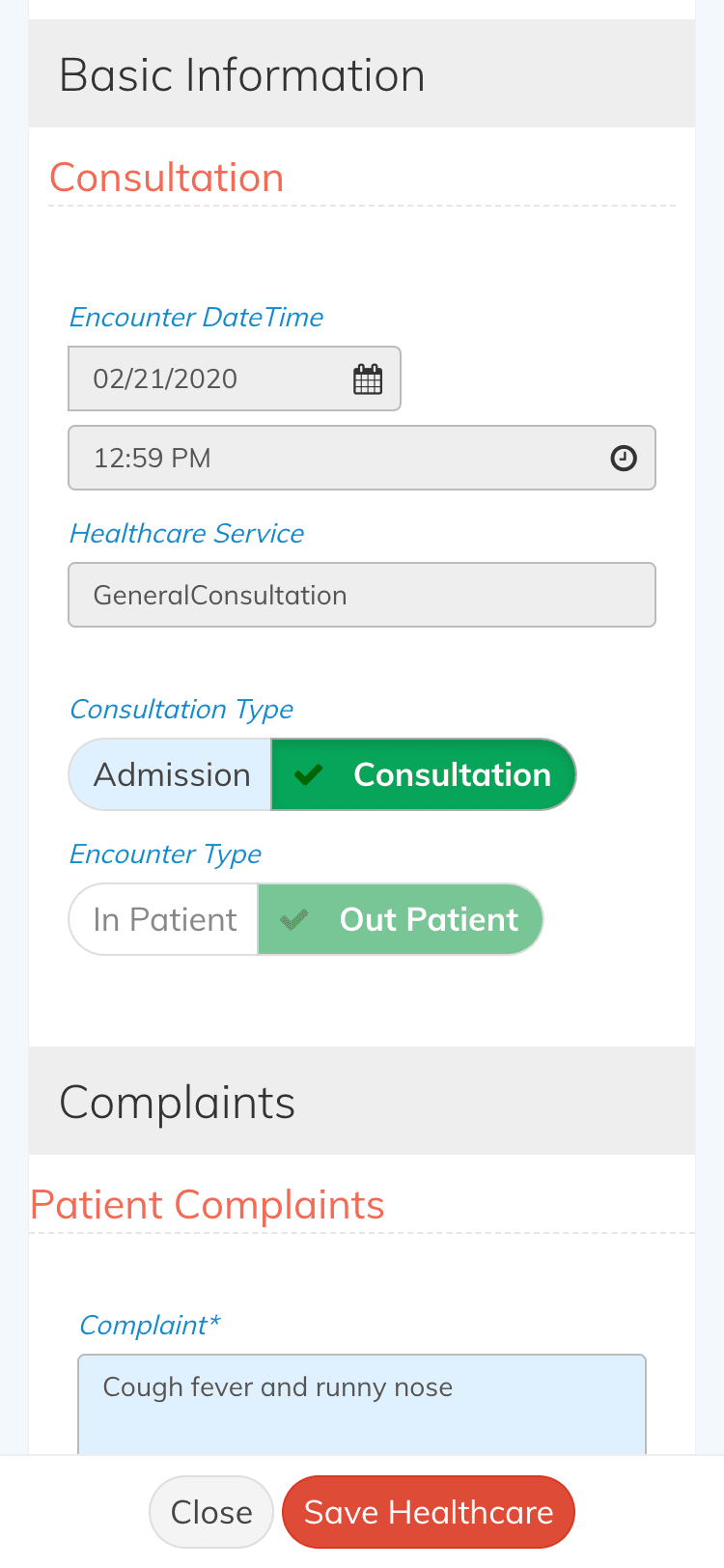Click the Patient Complaints heading
This screenshot has width=724, height=1568.
point(208,1205)
